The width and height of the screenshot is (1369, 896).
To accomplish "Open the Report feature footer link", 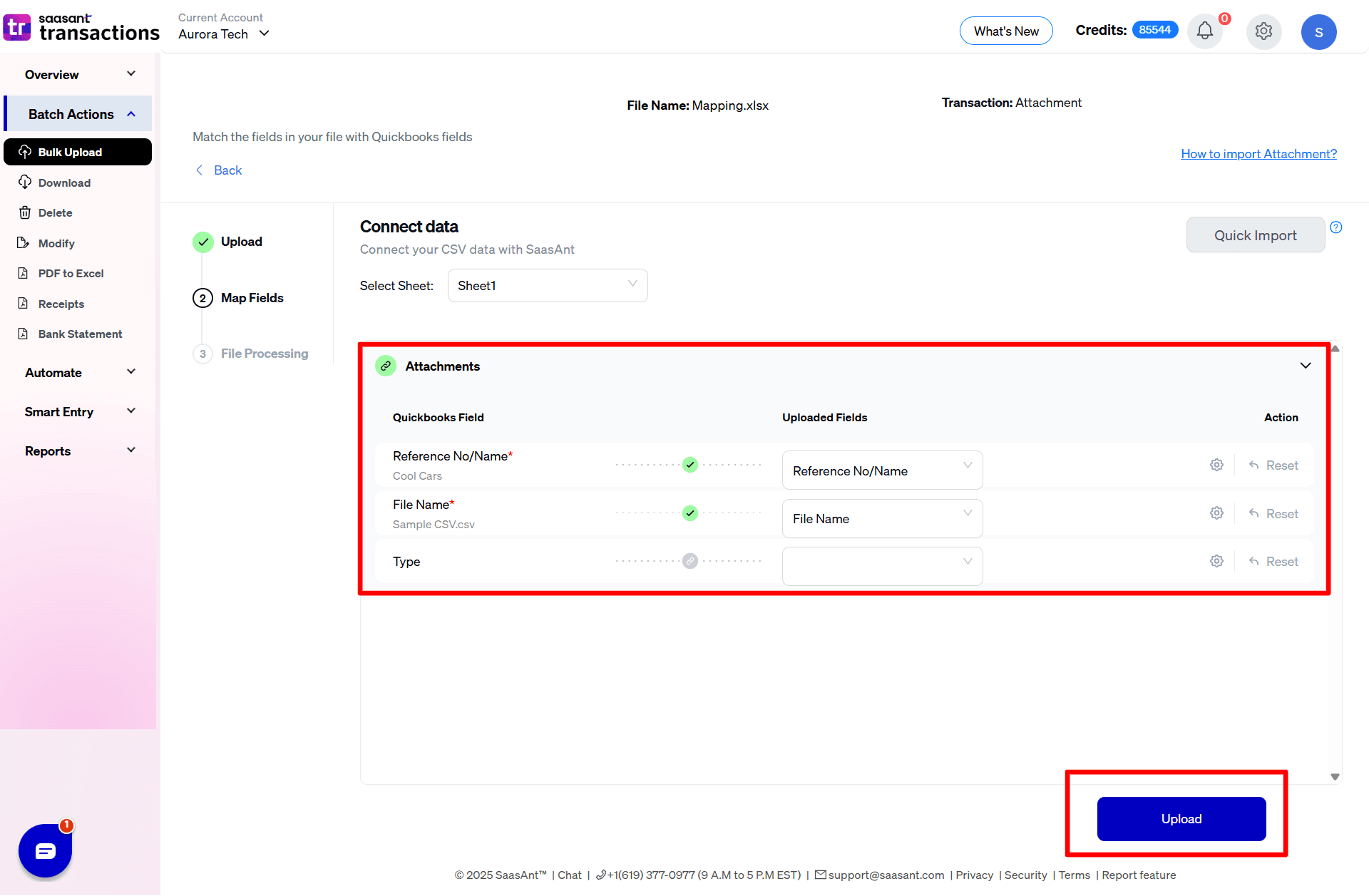I will pyautogui.click(x=1139, y=875).
